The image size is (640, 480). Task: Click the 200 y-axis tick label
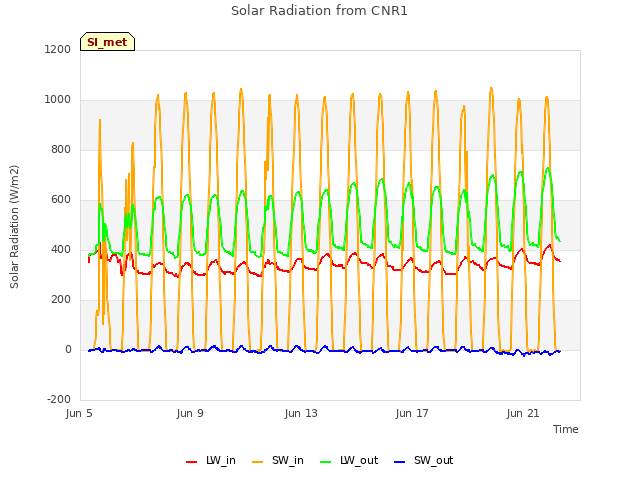(61, 300)
